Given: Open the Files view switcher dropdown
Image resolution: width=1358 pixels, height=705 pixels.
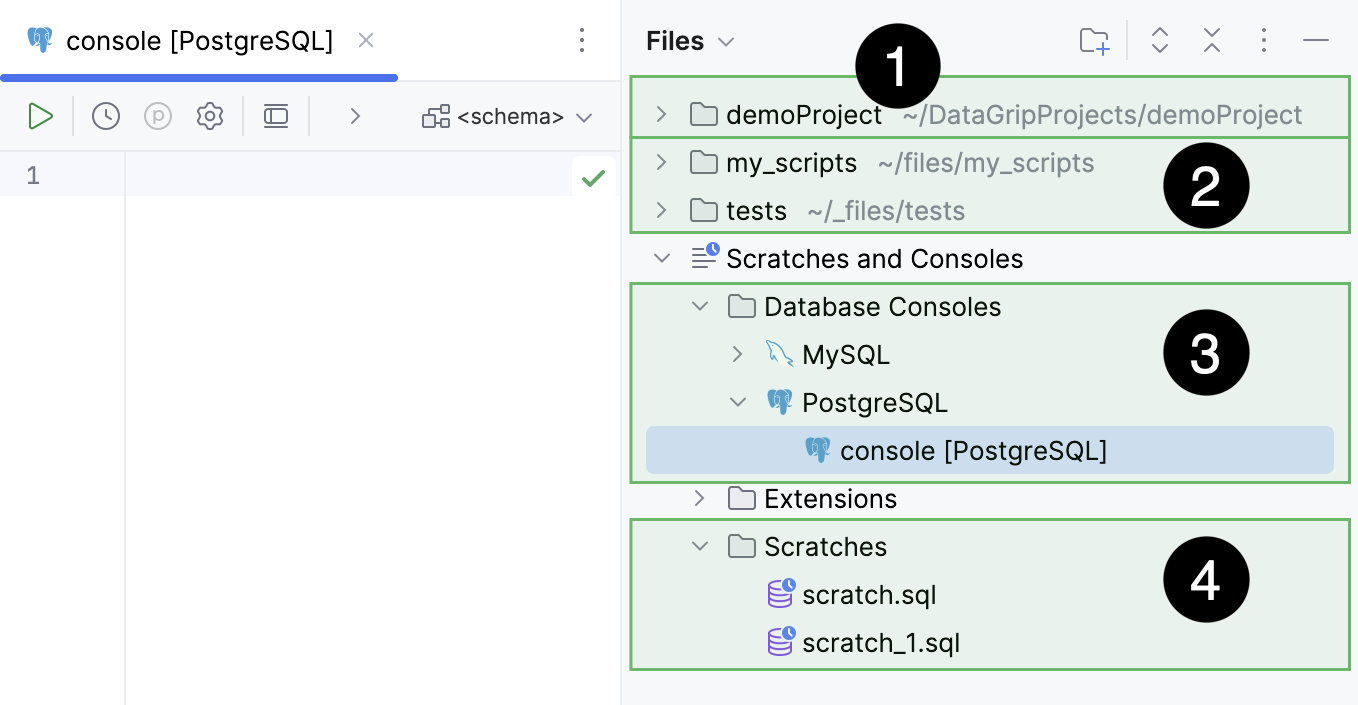Looking at the screenshot, I should 727,41.
